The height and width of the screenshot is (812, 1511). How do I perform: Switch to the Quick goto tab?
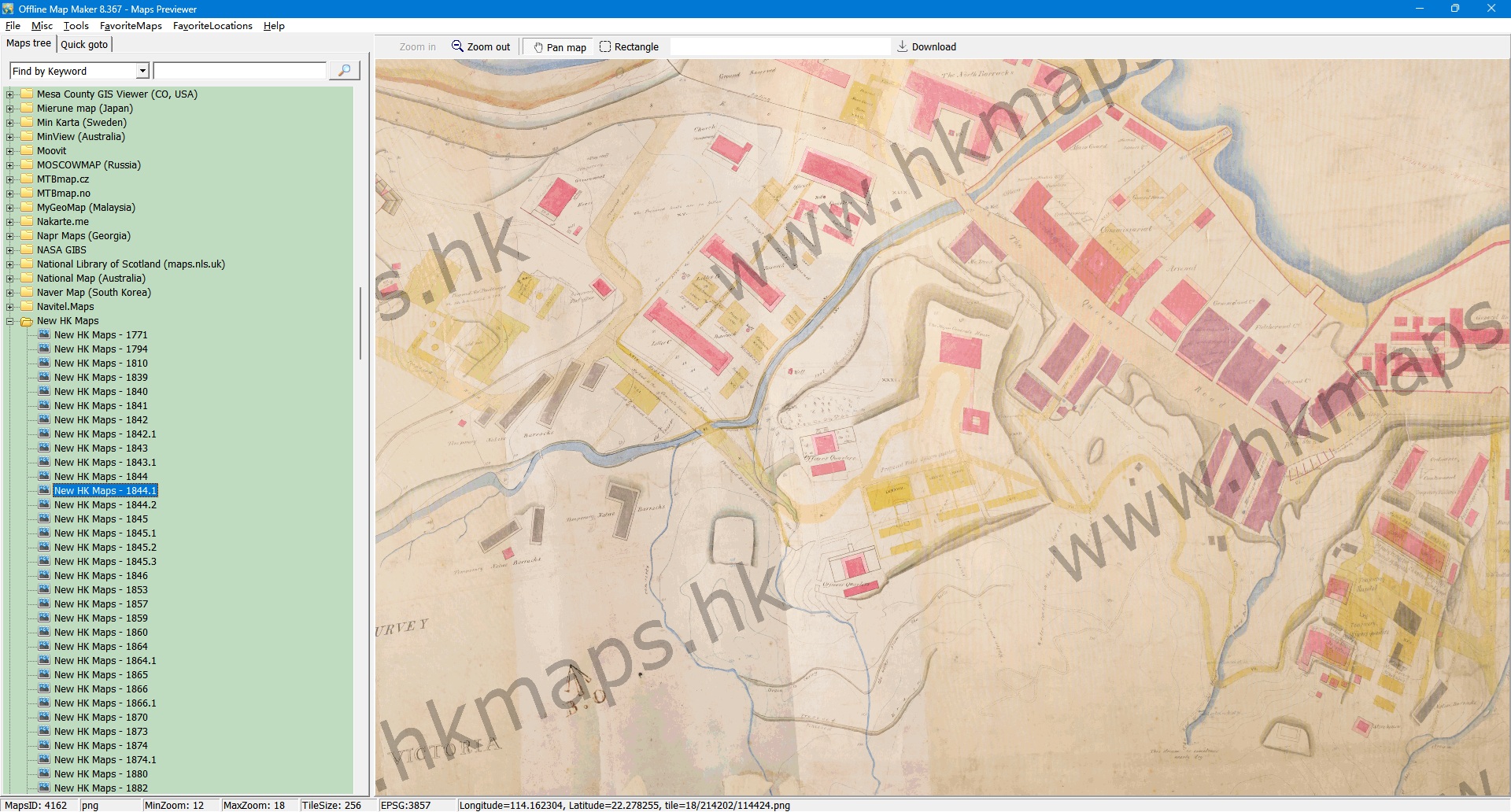coord(84,45)
